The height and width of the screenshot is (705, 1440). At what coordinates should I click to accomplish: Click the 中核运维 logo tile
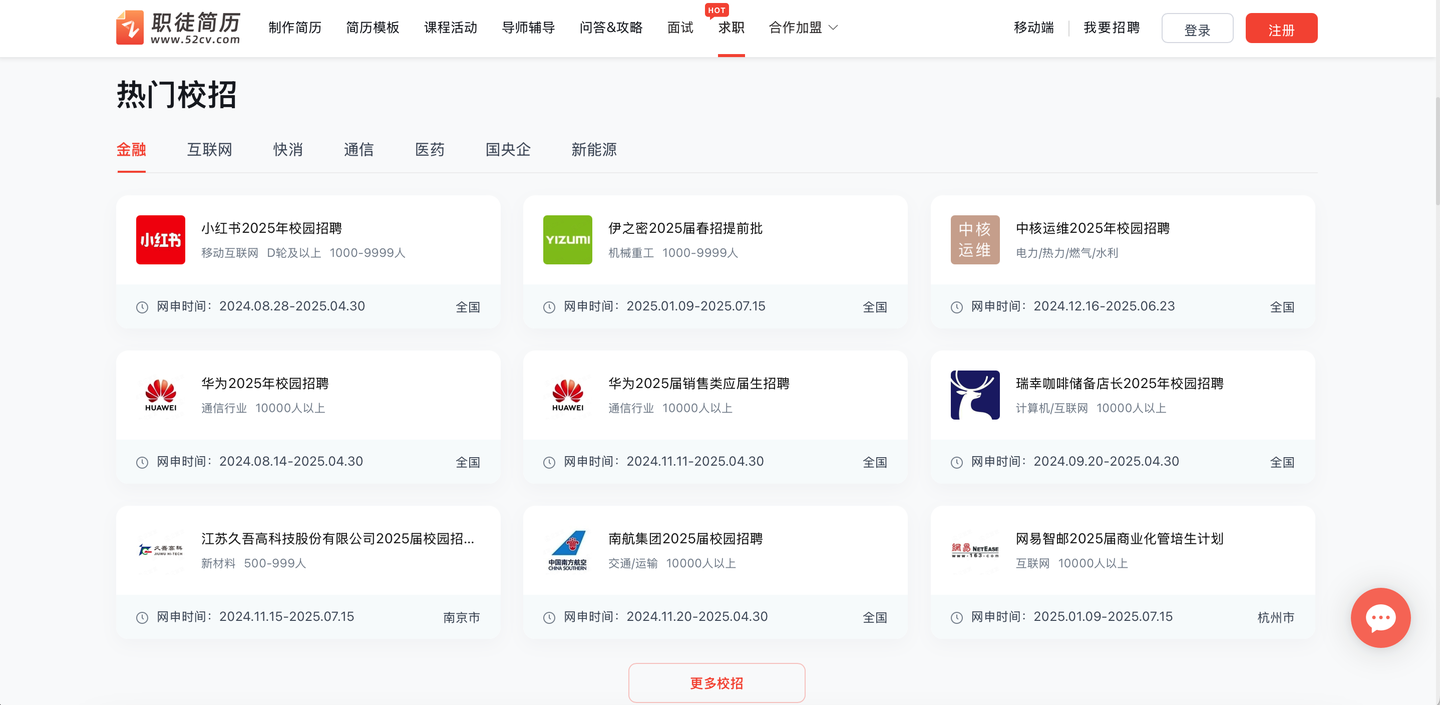(x=975, y=240)
